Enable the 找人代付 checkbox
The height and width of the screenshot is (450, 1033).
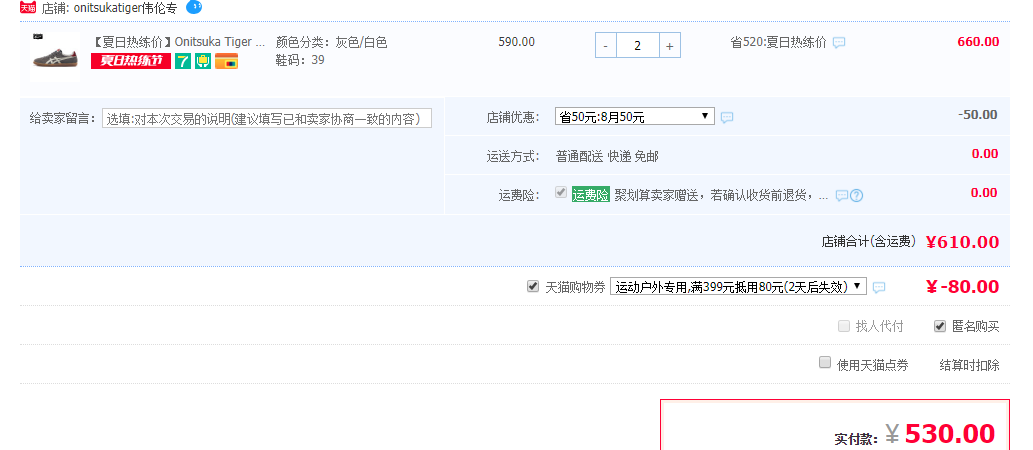(844, 325)
